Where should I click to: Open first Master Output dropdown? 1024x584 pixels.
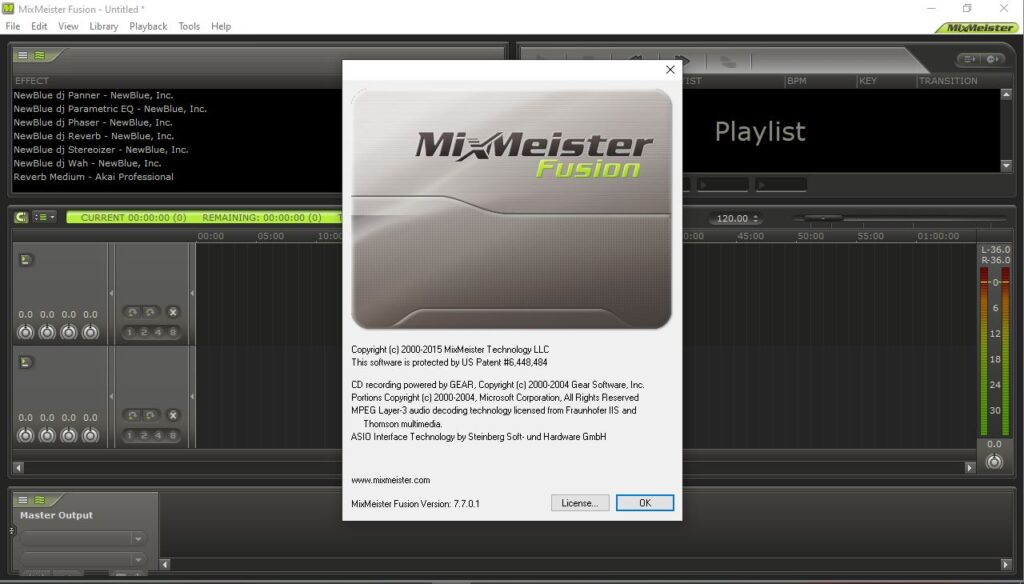[x=82, y=539]
